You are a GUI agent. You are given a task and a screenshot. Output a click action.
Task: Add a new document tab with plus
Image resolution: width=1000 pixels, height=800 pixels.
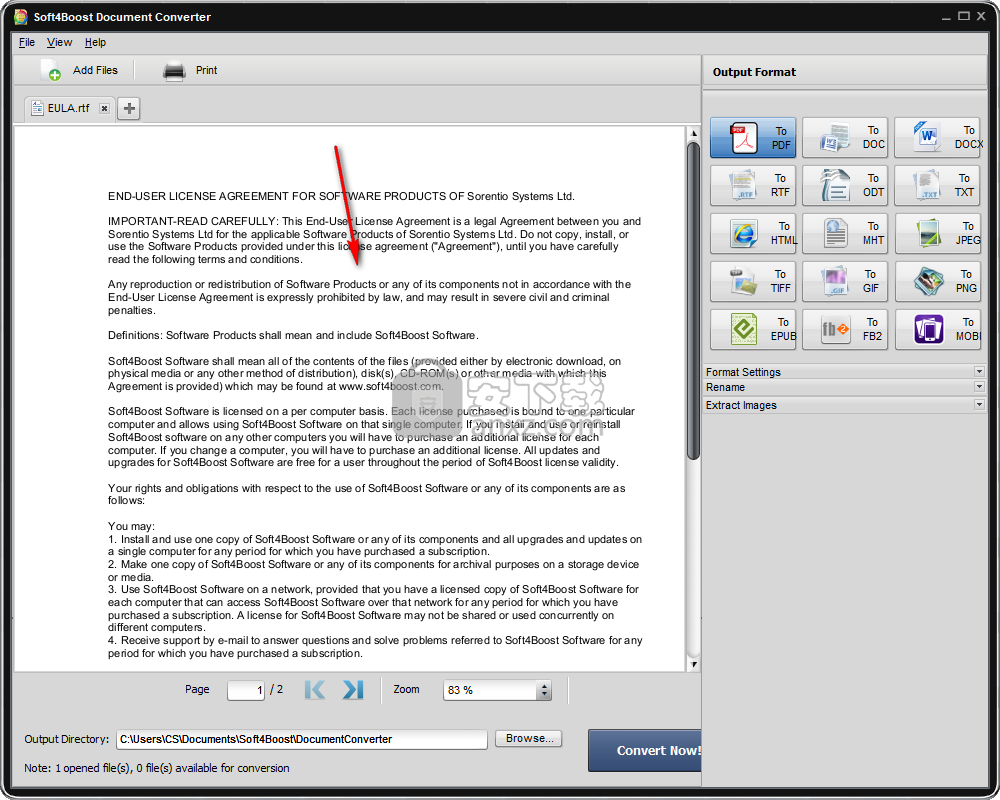coord(129,108)
